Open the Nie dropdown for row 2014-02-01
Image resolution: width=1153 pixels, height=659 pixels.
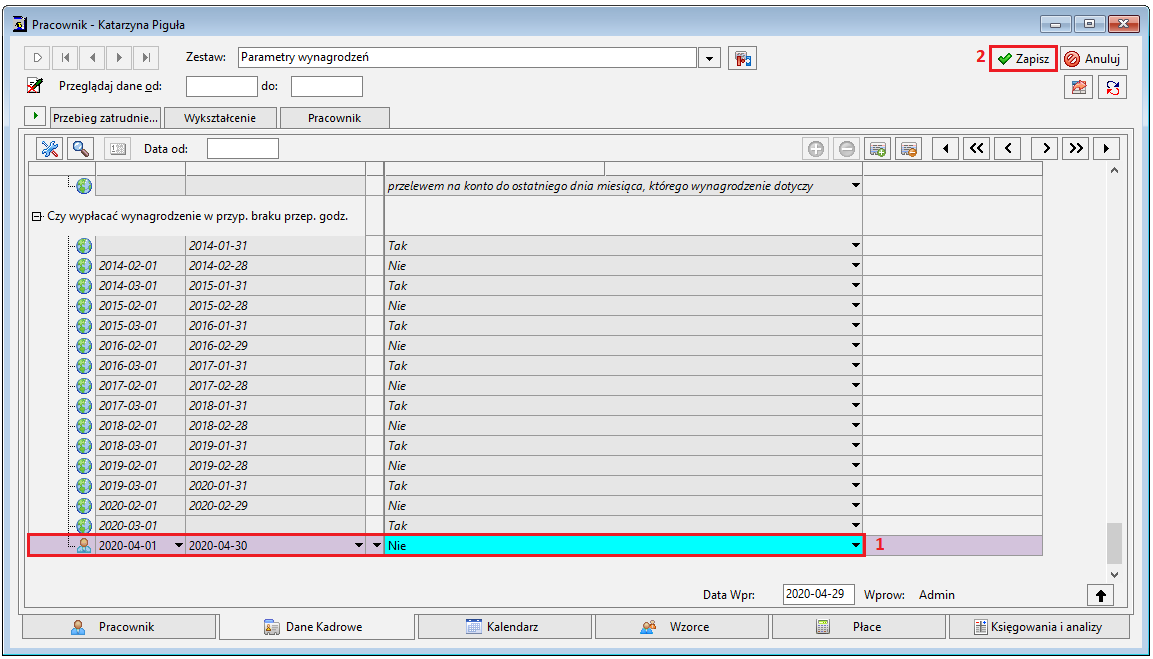(x=856, y=266)
